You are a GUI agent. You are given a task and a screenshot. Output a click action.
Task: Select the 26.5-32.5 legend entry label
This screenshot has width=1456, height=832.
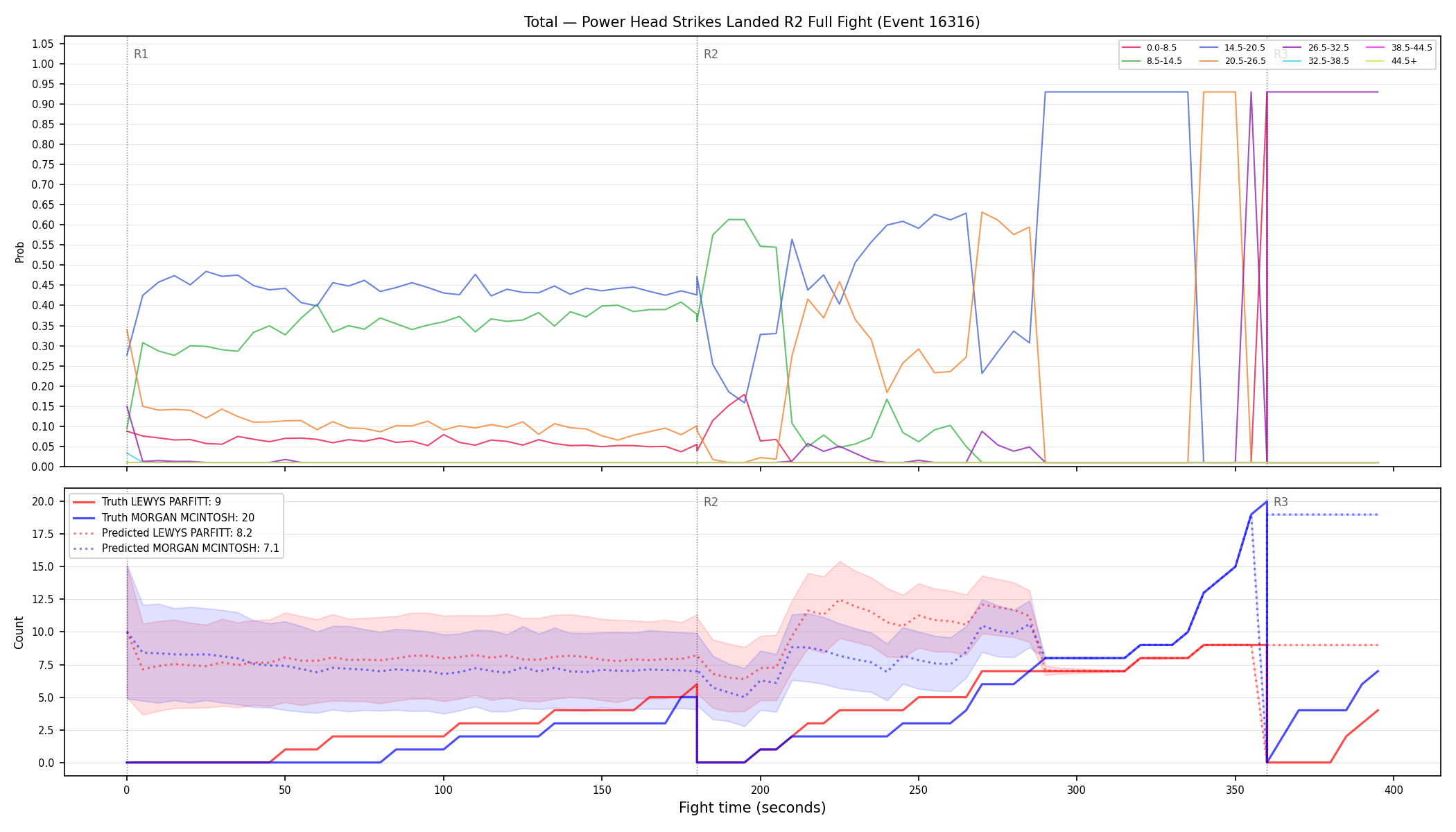coord(1328,48)
